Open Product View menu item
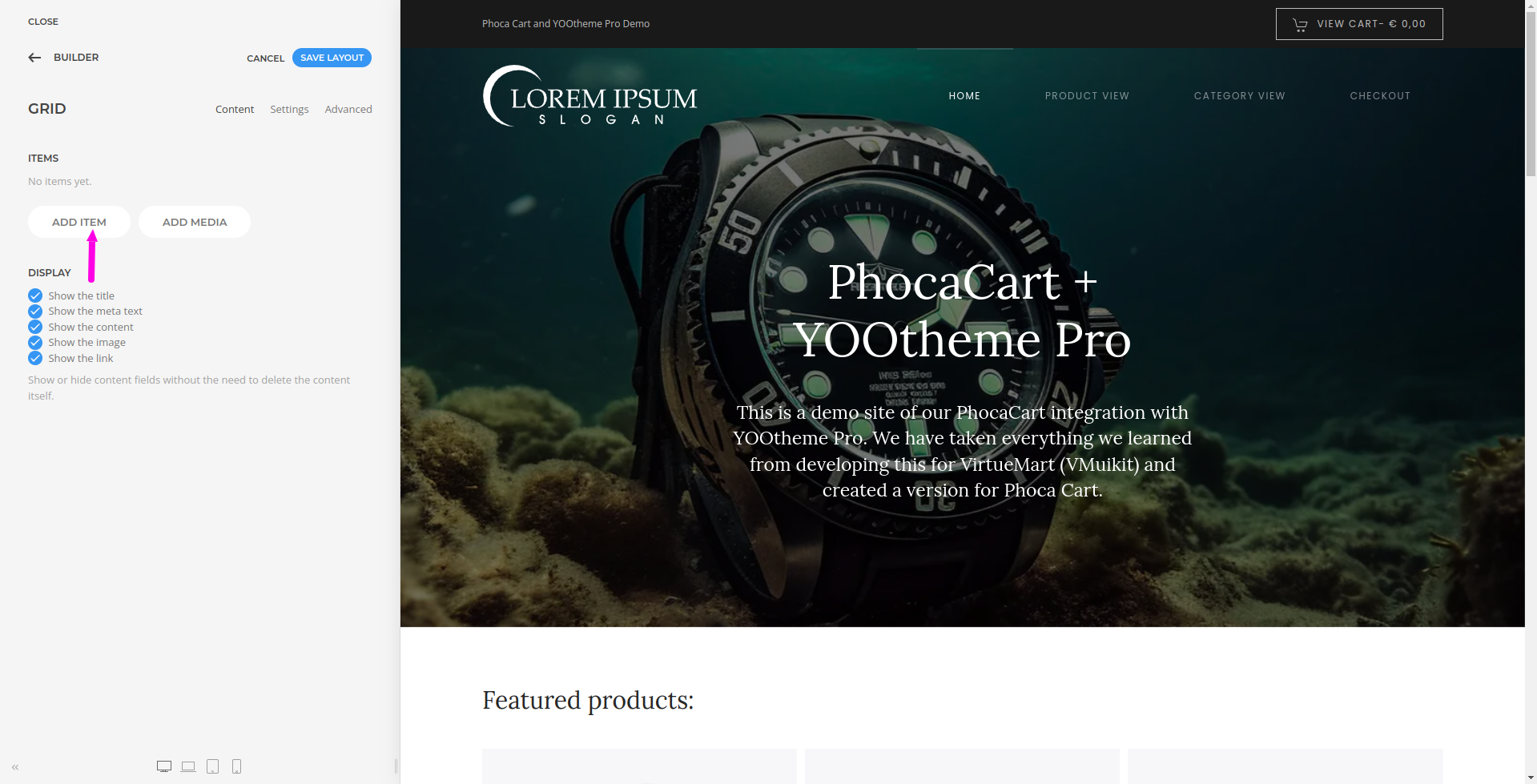Viewport: 1537px width, 784px height. click(x=1087, y=96)
